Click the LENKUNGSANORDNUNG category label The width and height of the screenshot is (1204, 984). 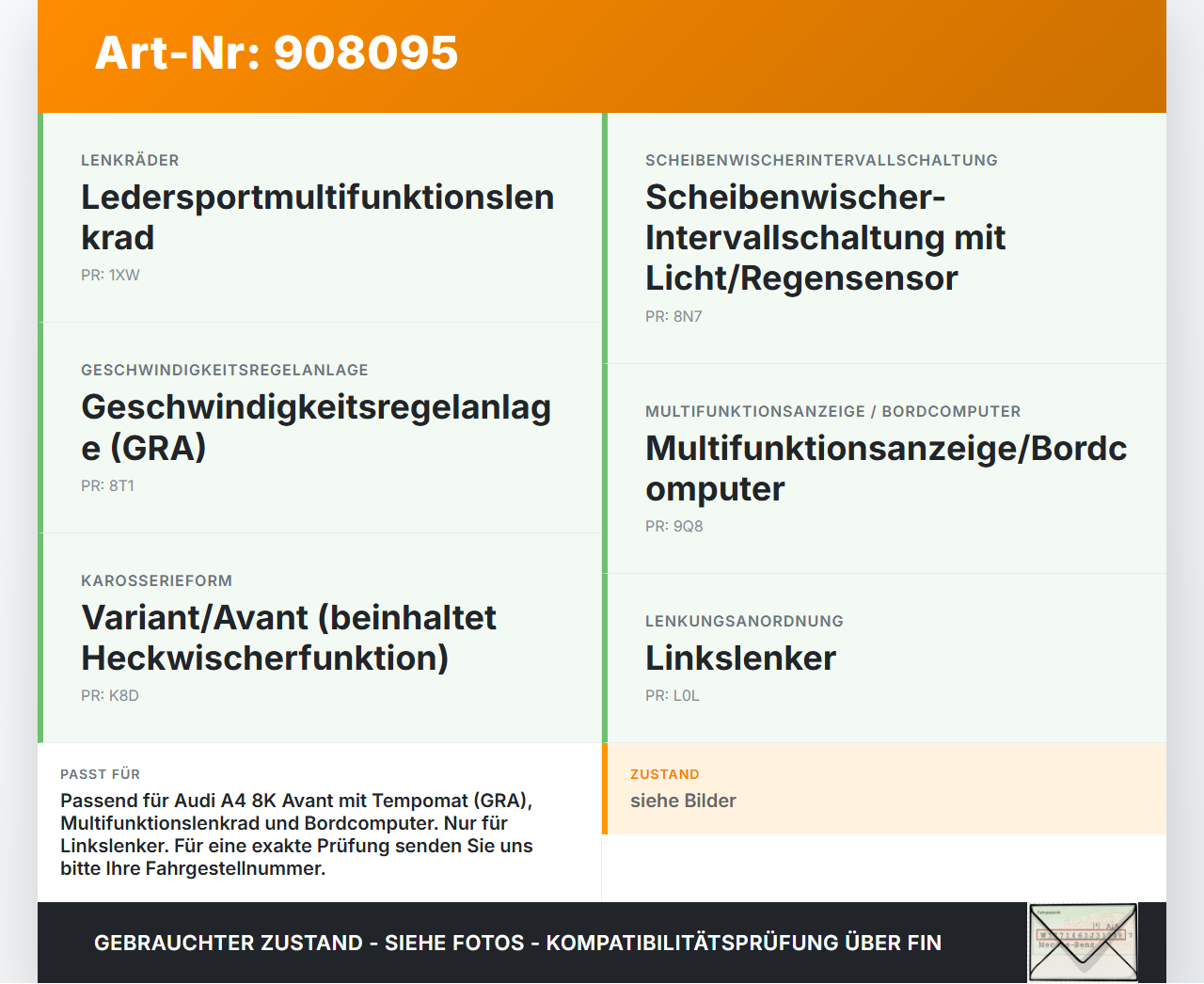tap(744, 622)
